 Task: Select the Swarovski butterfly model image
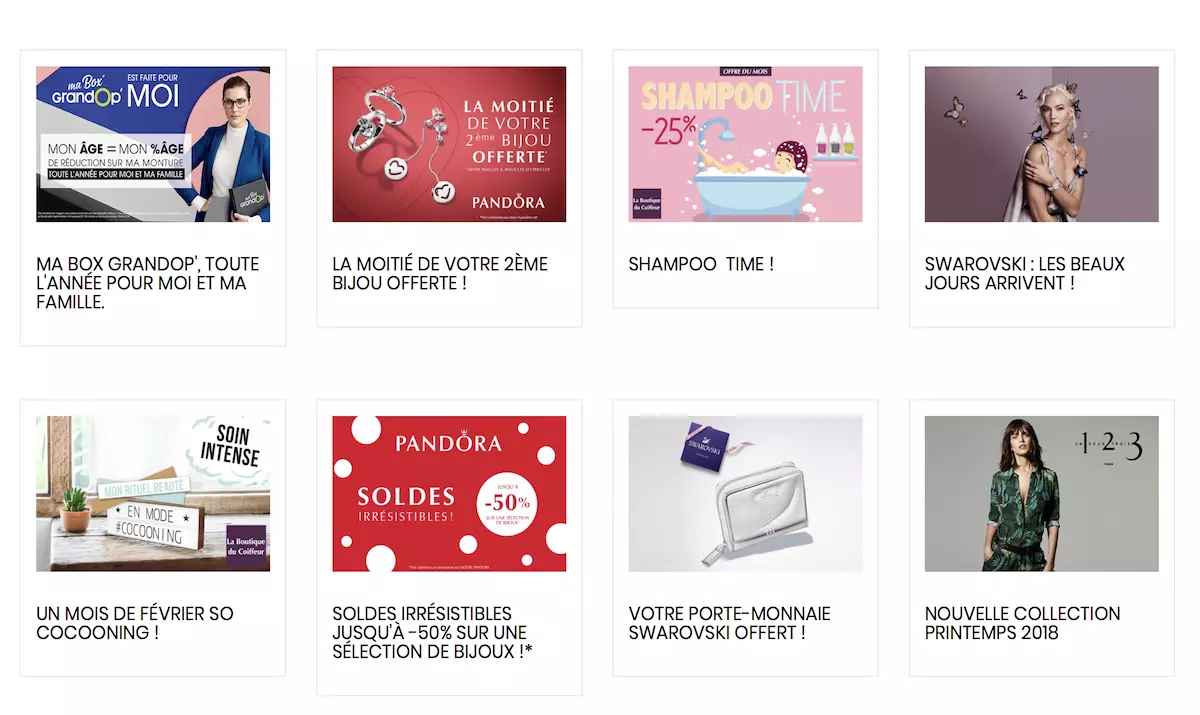tap(1042, 144)
